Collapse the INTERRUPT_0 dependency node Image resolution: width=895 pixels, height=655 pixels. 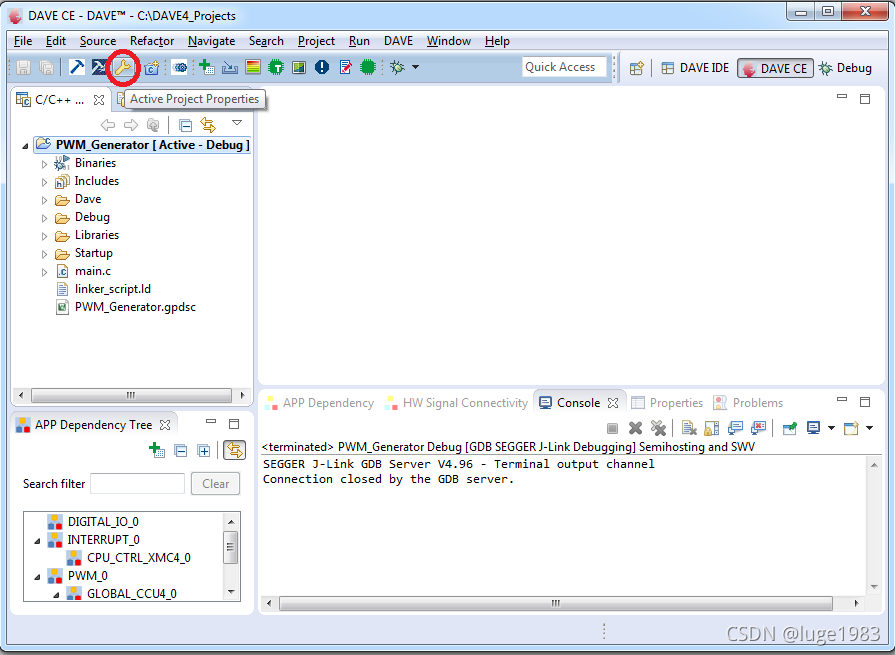point(37,541)
